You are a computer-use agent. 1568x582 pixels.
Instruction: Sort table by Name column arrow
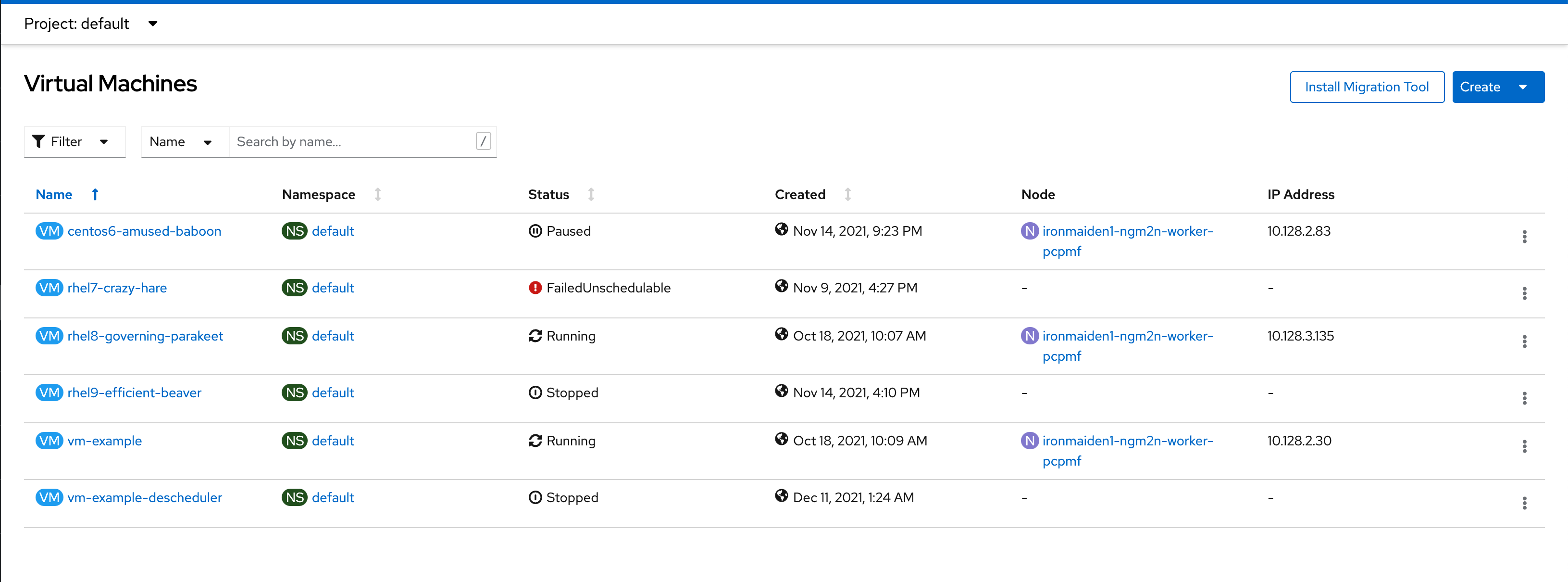(x=95, y=194)
